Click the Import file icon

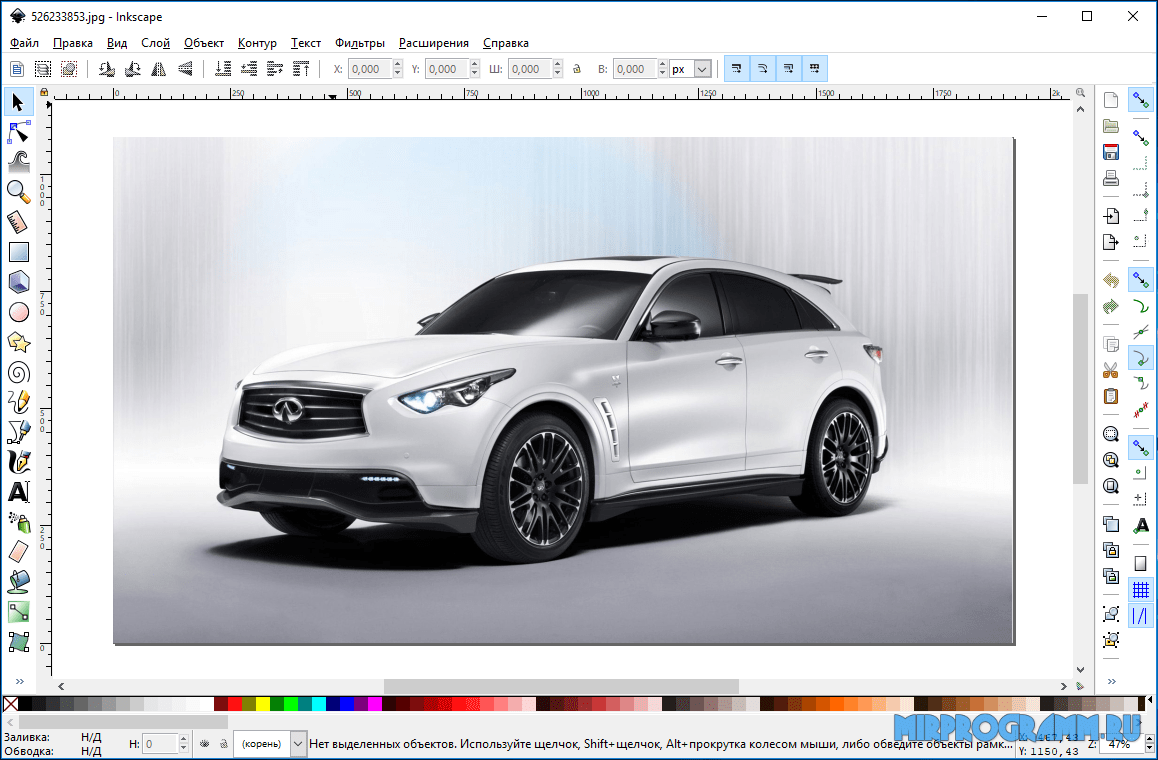point(1111,216)
